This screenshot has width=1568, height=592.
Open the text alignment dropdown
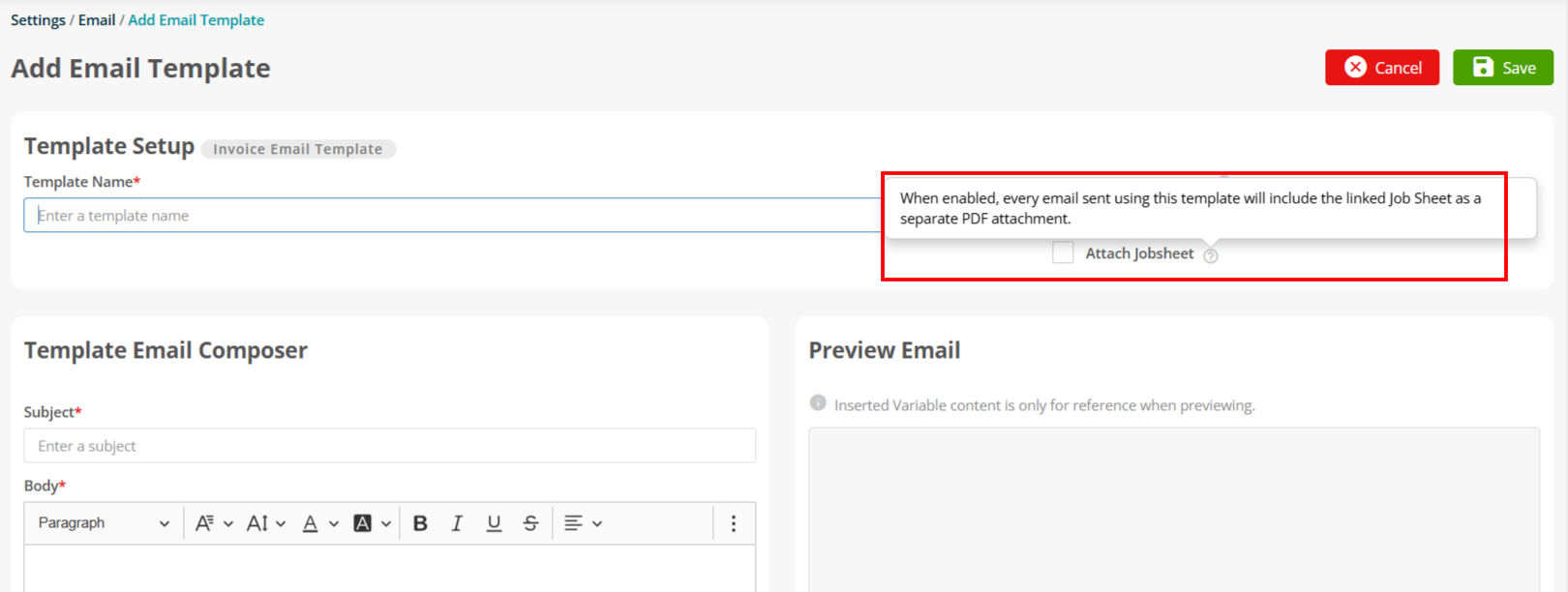pos(583,523)
